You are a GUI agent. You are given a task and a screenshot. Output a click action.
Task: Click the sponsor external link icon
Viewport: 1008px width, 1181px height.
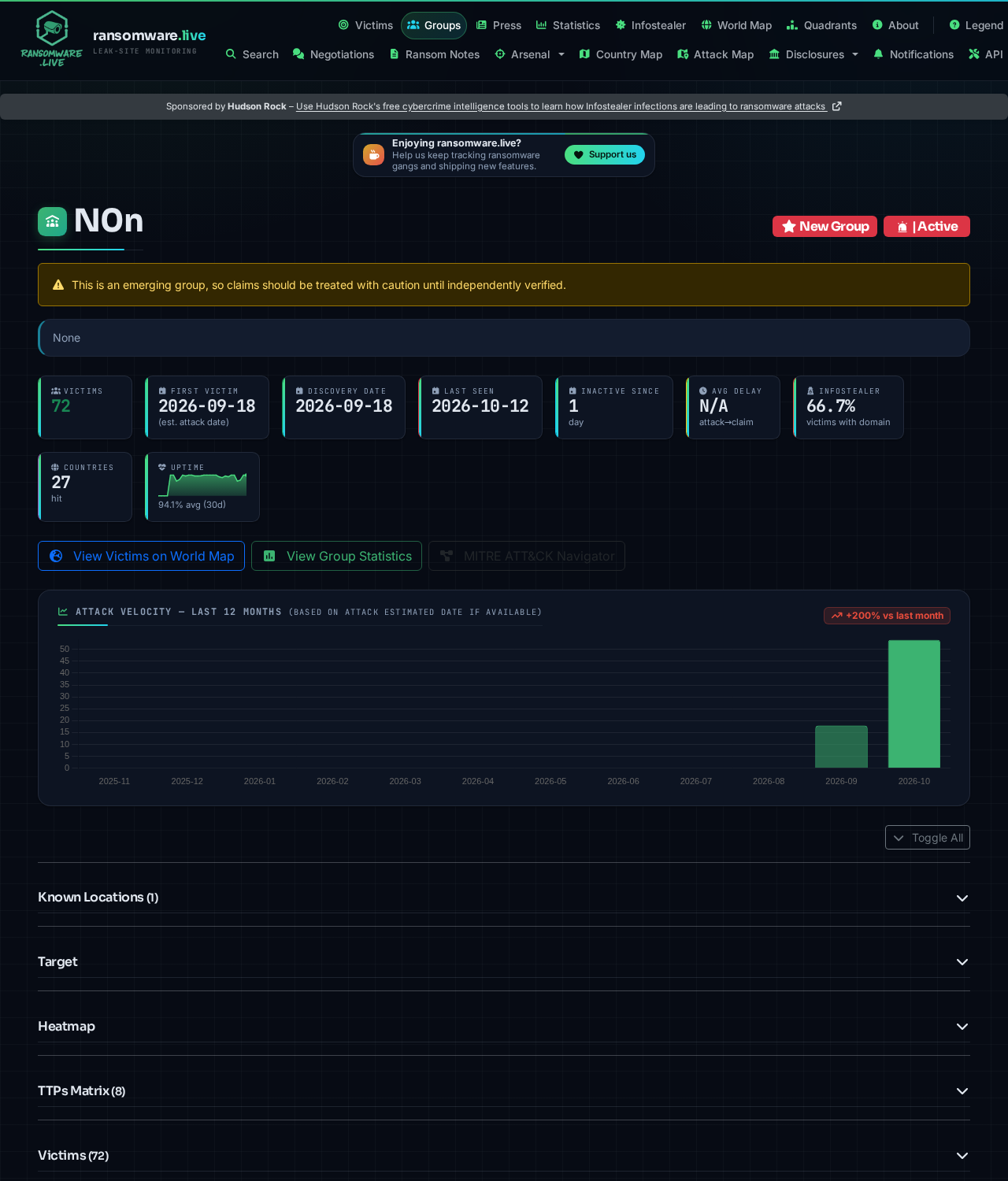tap(836, 106)
